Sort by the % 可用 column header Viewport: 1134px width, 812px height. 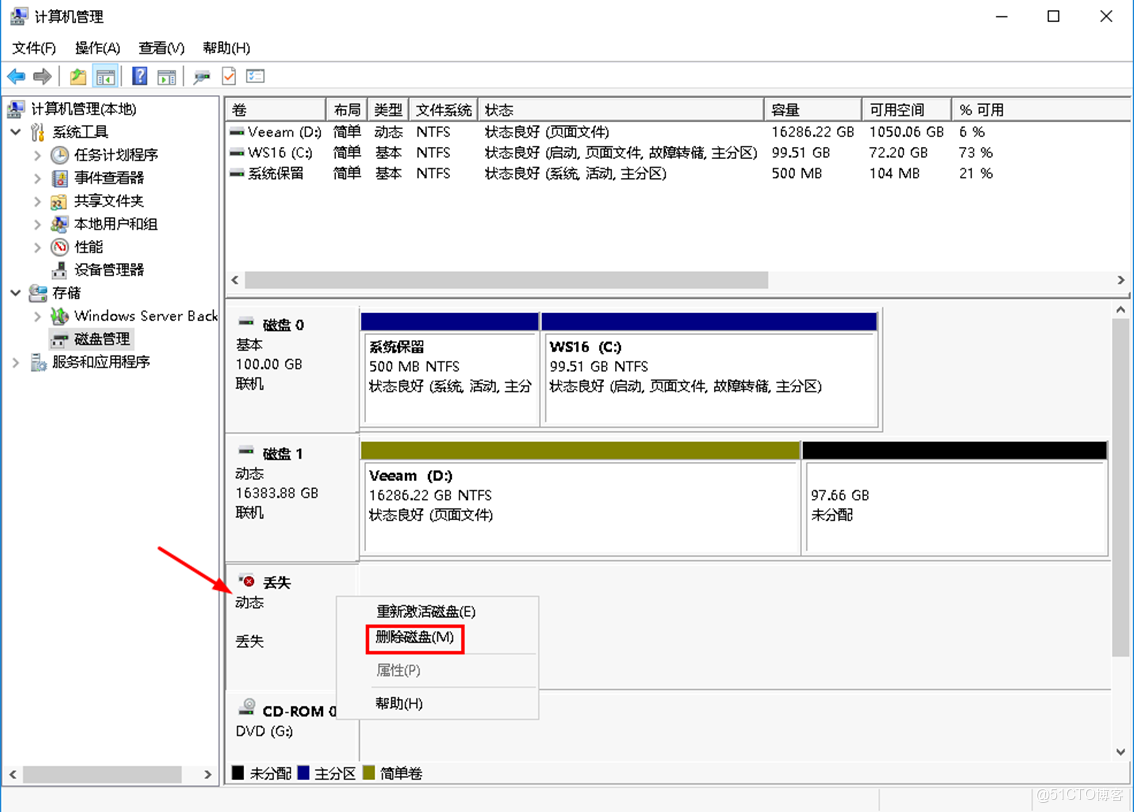coord(1041,110)
